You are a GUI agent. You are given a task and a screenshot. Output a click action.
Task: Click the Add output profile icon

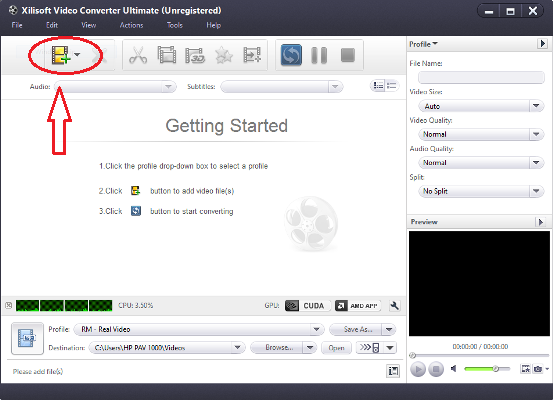pyautogui.click(x=252, y=55)
